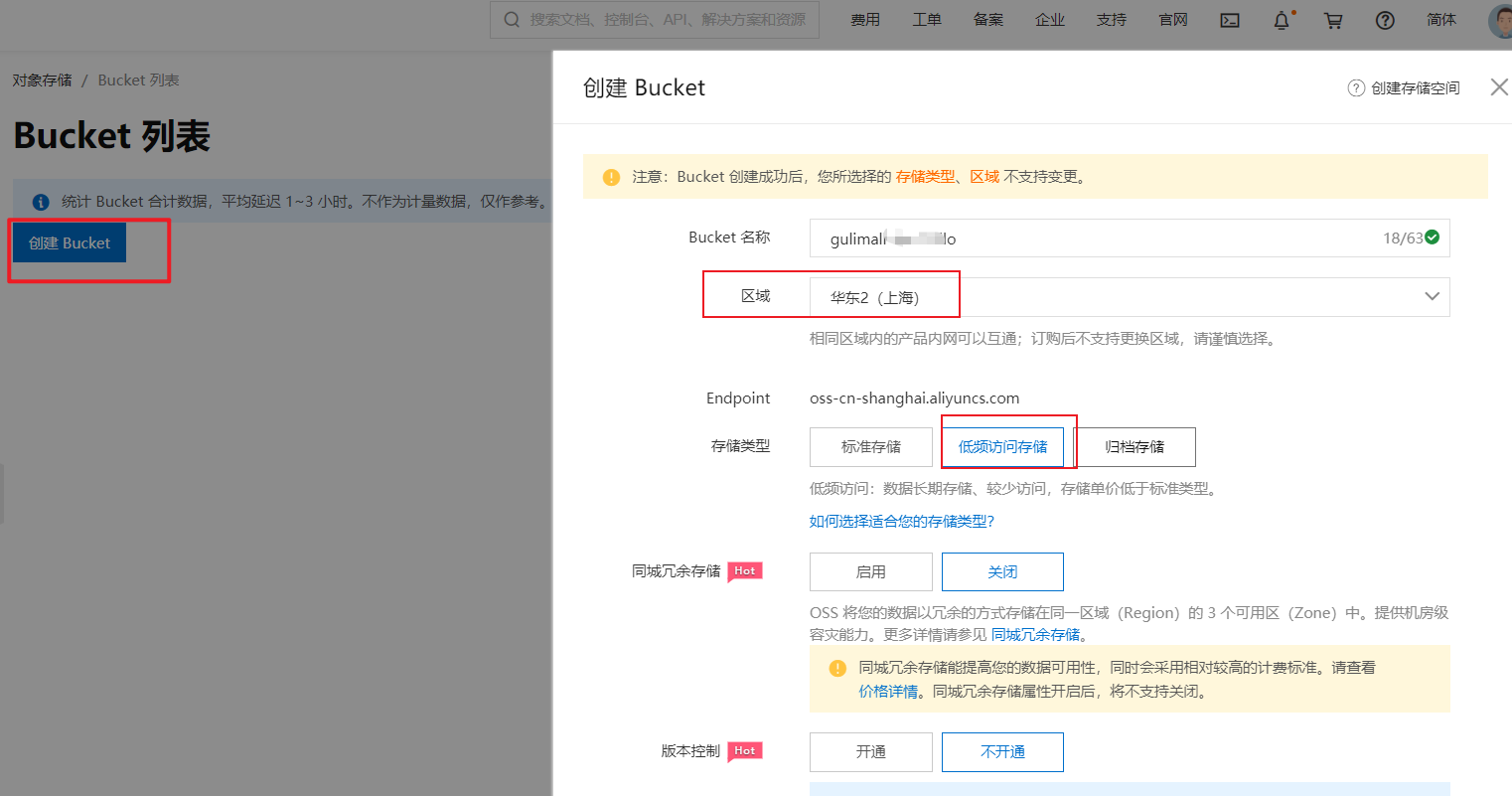The height and width of the screenshot is (796, 1512).
Task: Open the 费用 menu
Action: pos(865,20)
